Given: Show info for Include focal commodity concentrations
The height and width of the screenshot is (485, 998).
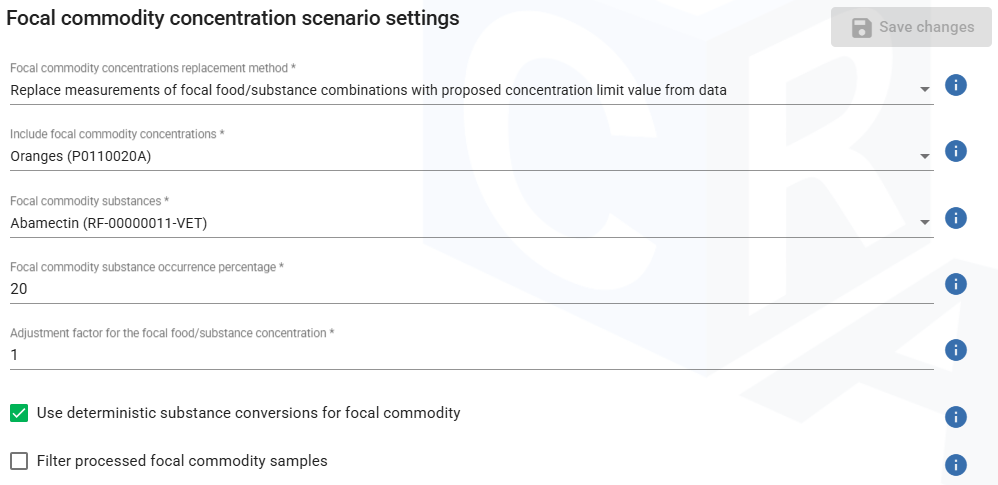Looking at the screenshot, I should click(x=955, y=151).
